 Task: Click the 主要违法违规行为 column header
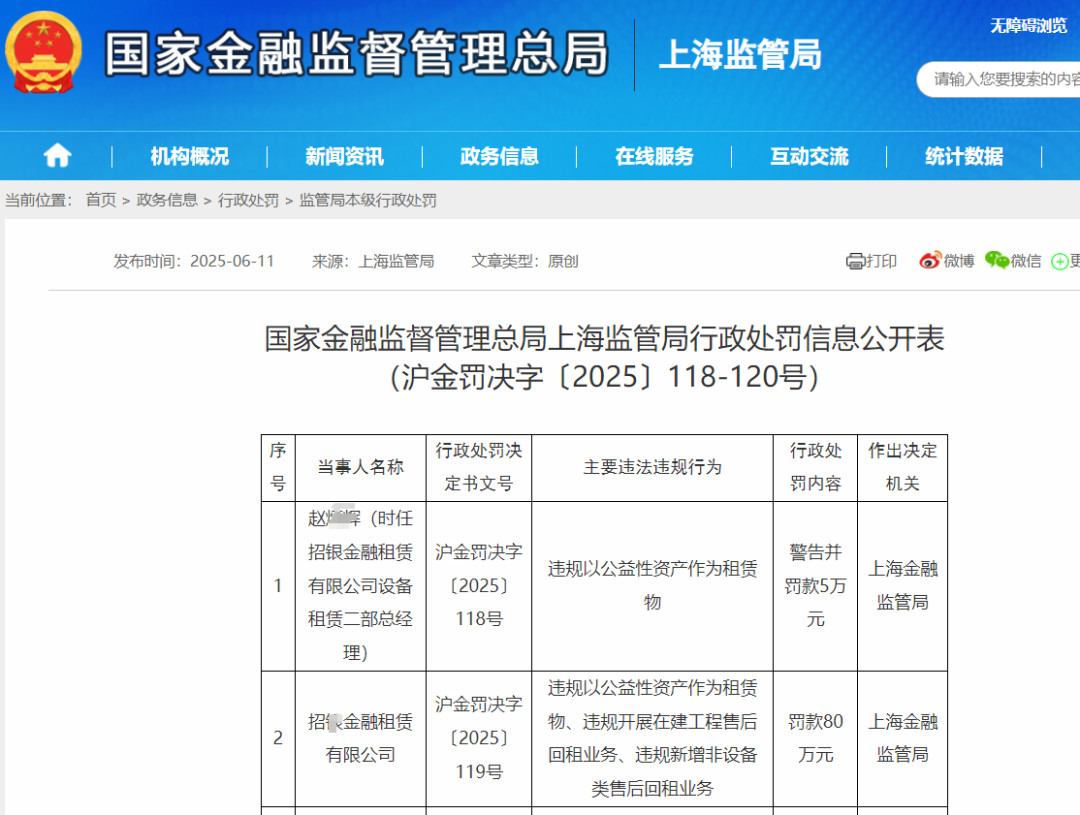[x=652, y=467]
